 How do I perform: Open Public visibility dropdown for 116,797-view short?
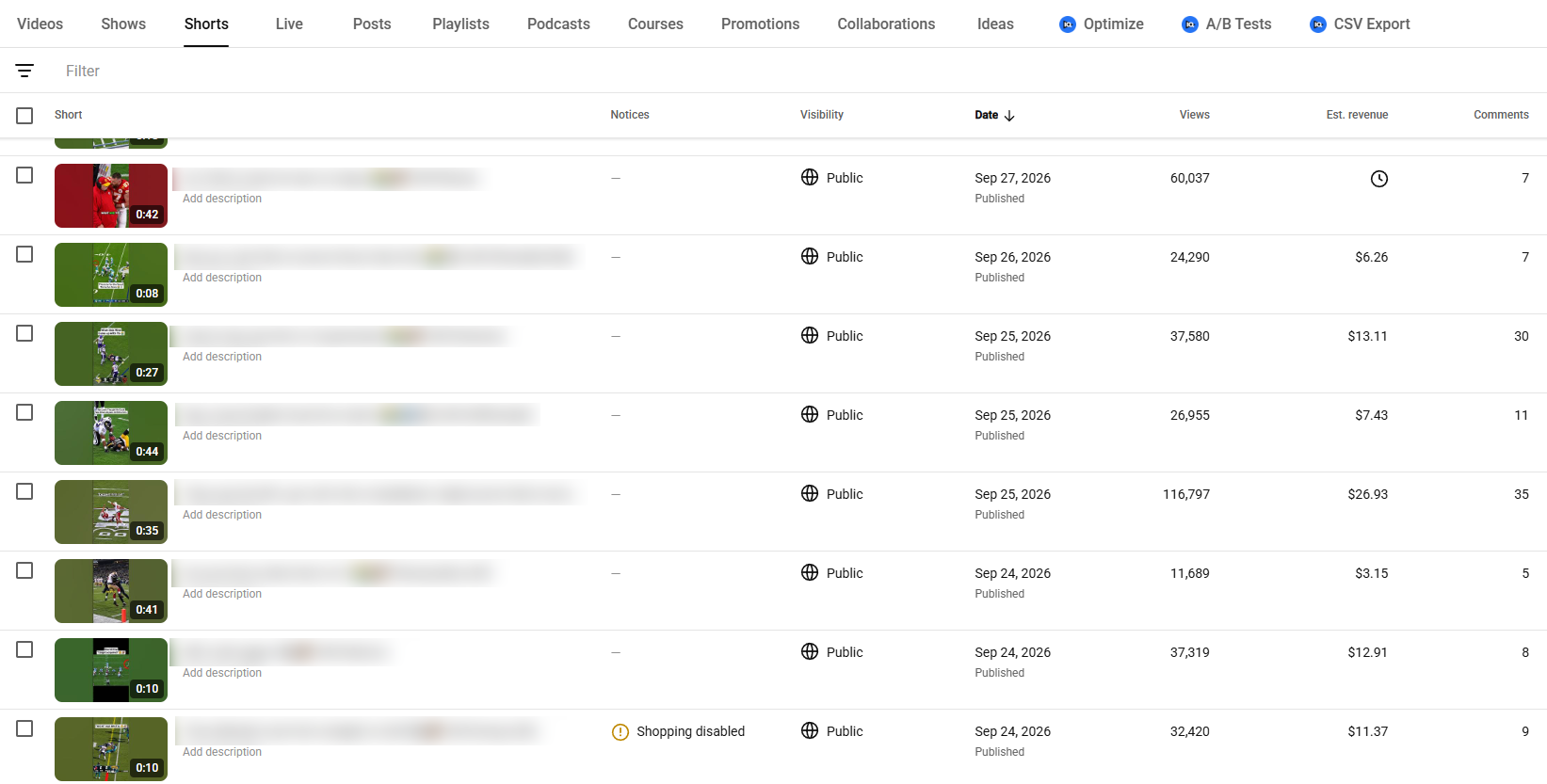(x=832, y=494)
